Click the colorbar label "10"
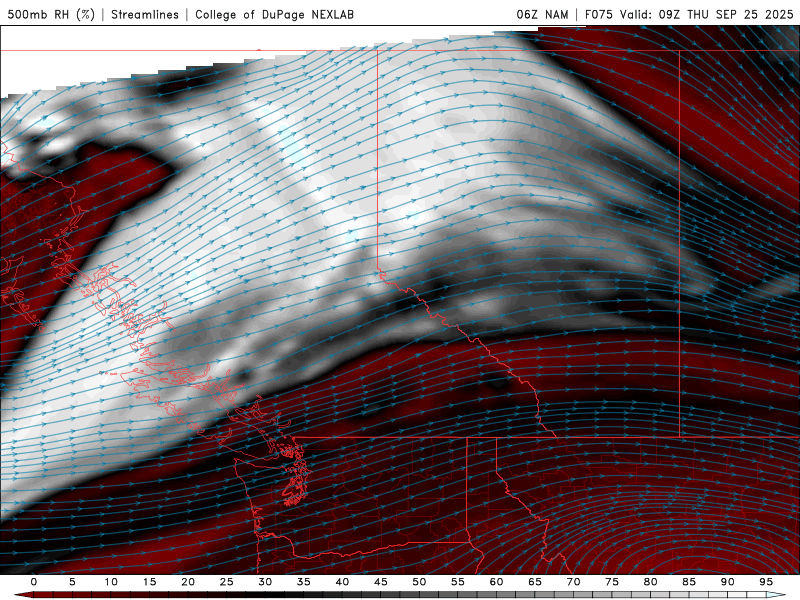The image size is (800, 600). click(111, 582)
